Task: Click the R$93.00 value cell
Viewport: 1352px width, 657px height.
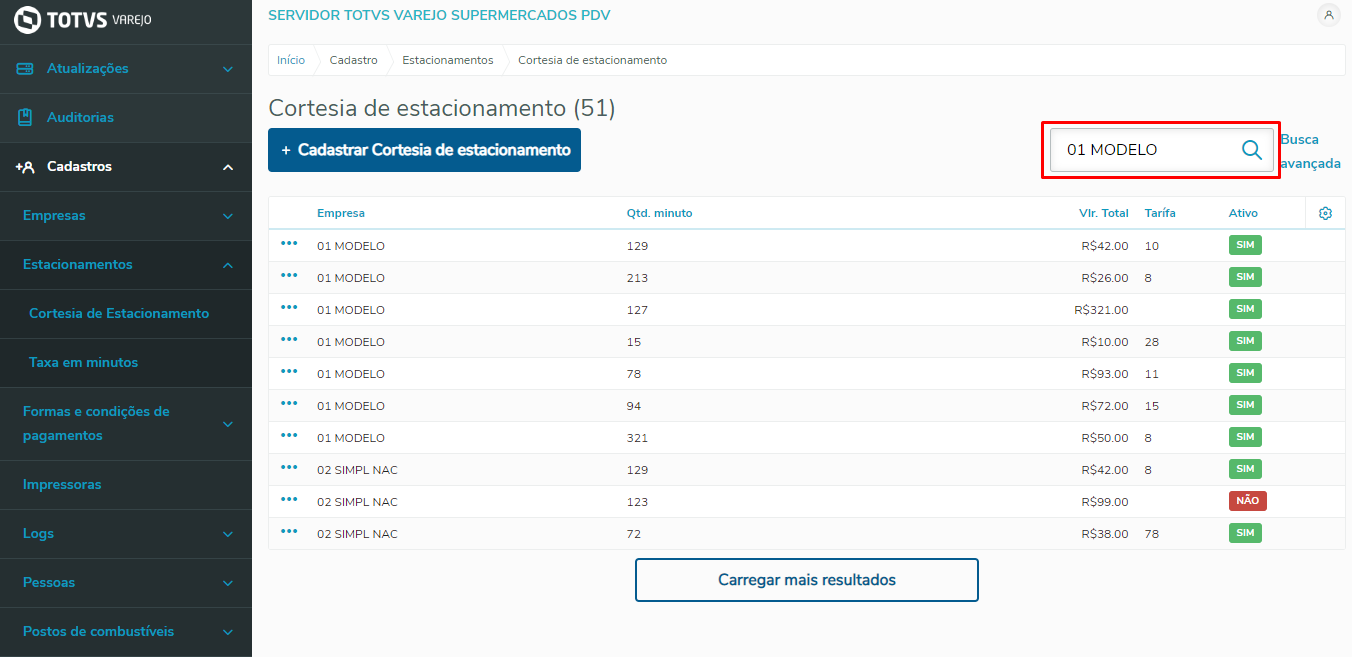Action: (x=1105, y=374)
